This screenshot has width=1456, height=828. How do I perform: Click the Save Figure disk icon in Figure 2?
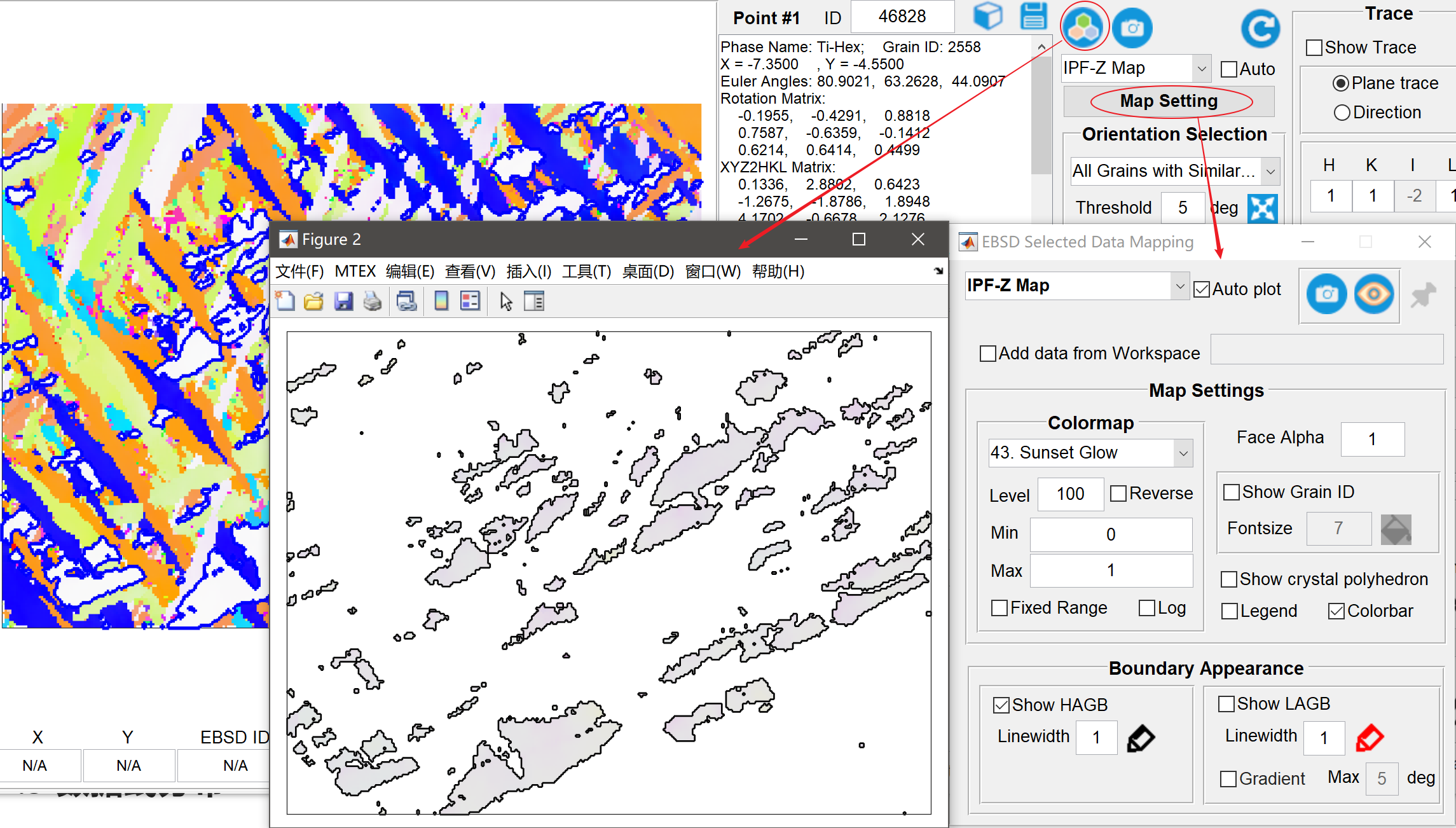[x=343, y=301]
